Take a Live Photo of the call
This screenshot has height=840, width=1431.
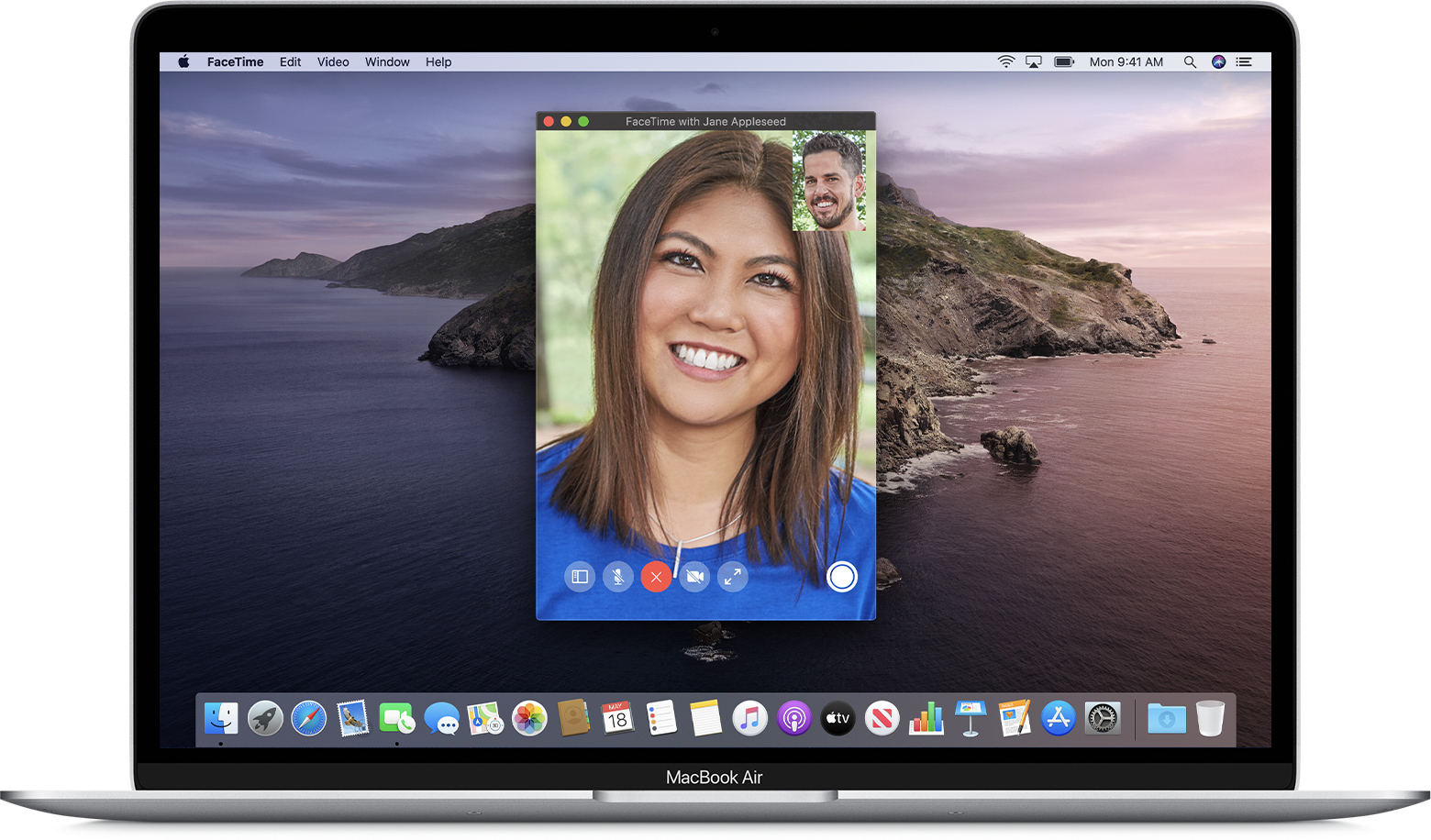pyautogui.click(x=841, y=577)
